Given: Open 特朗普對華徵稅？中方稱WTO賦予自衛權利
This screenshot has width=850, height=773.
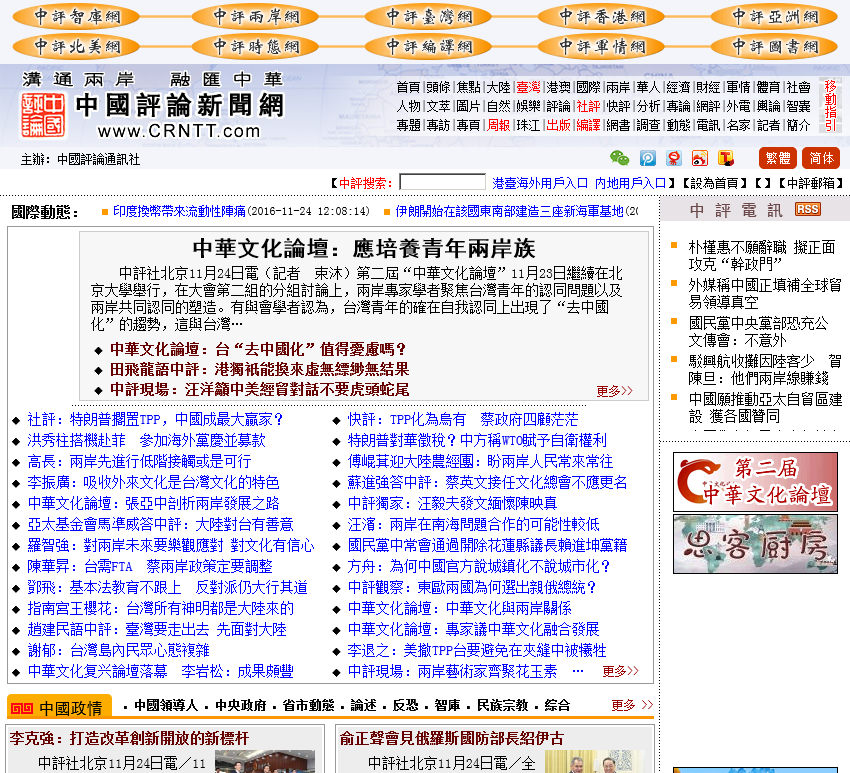Looking at the screenshot, I should [x=477, y=440].
